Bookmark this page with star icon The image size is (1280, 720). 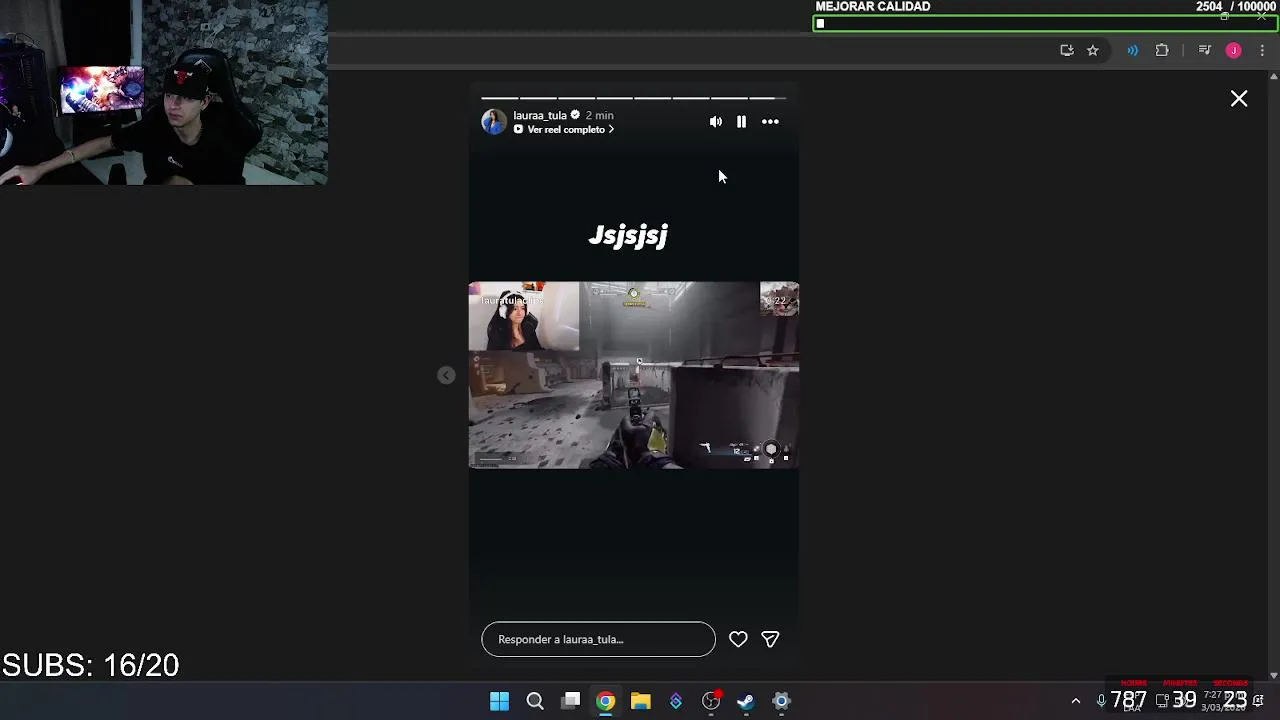point(1093,50)
